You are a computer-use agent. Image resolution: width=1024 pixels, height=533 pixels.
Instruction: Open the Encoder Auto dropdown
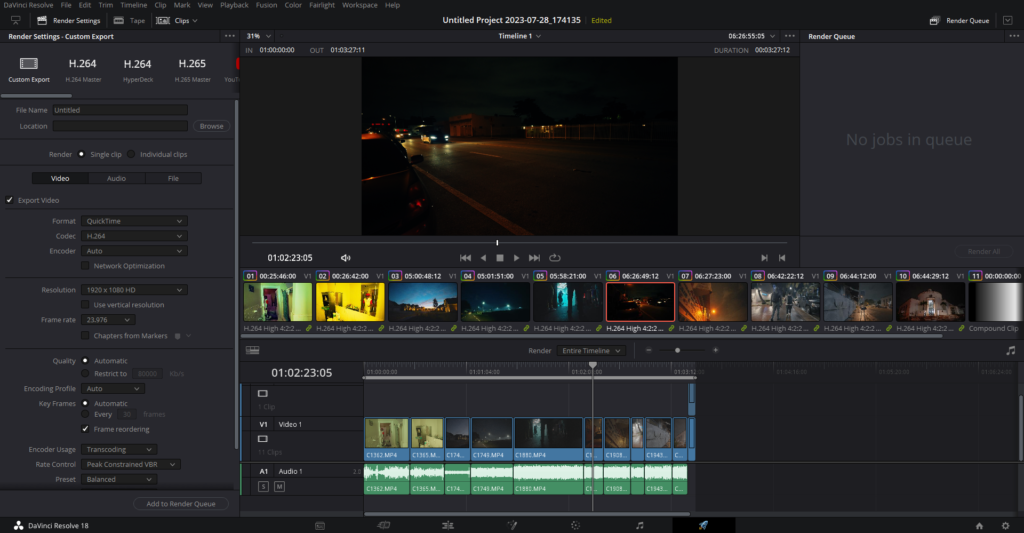pyautogui.click(x=135, y=251)
